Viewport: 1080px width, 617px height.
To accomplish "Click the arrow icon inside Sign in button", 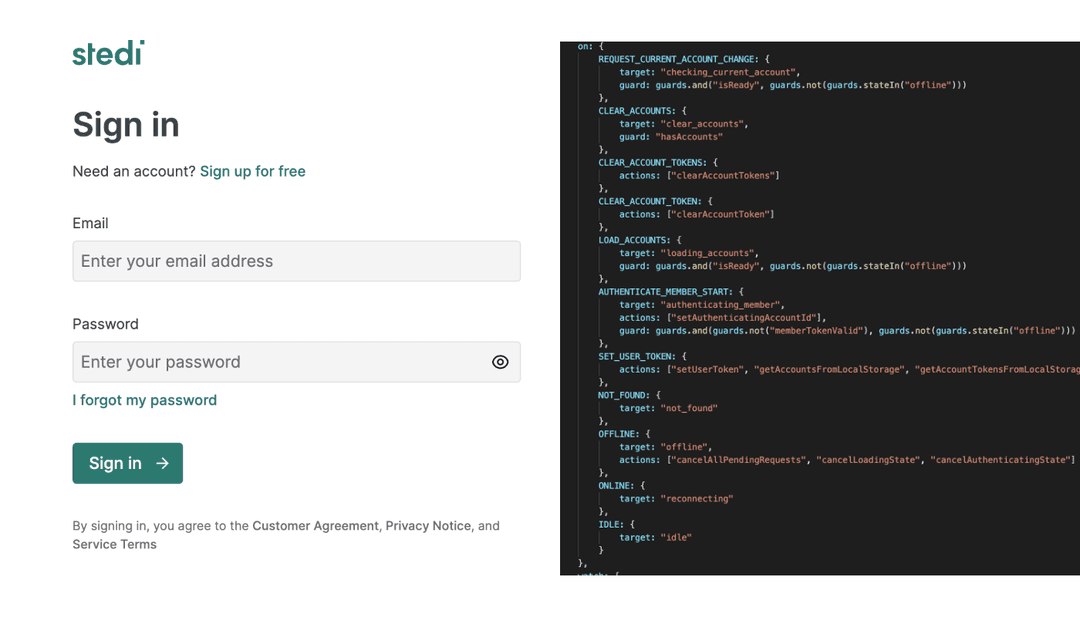I will tap(163, 463).
